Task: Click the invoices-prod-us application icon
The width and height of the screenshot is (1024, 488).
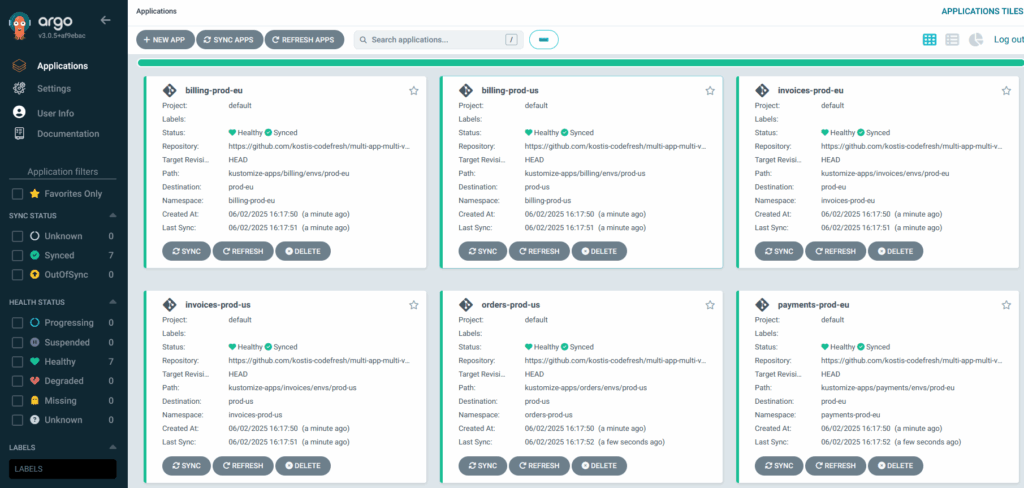Action: [x=170, y=304]
